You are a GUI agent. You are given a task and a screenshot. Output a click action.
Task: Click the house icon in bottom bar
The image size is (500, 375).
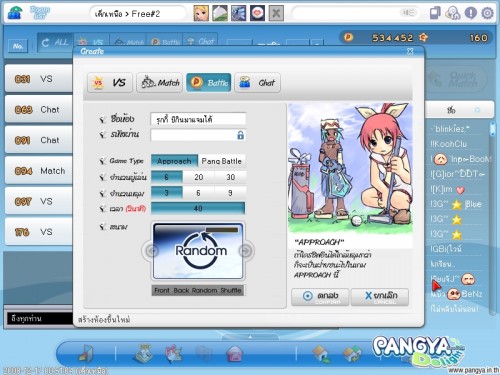[x=321, y=354]
